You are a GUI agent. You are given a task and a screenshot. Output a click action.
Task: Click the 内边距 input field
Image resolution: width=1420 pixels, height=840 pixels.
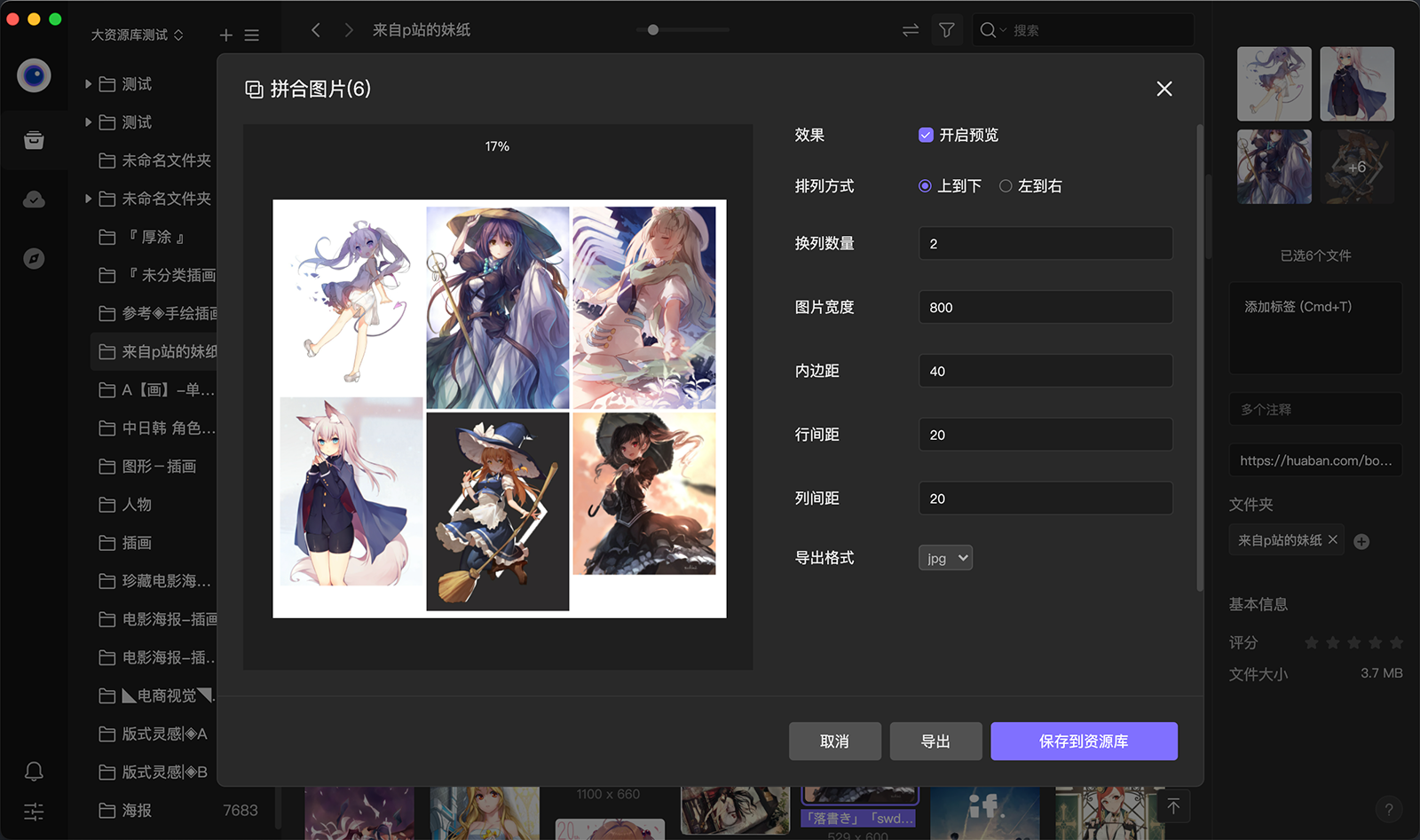click(x=1045, y=371)
